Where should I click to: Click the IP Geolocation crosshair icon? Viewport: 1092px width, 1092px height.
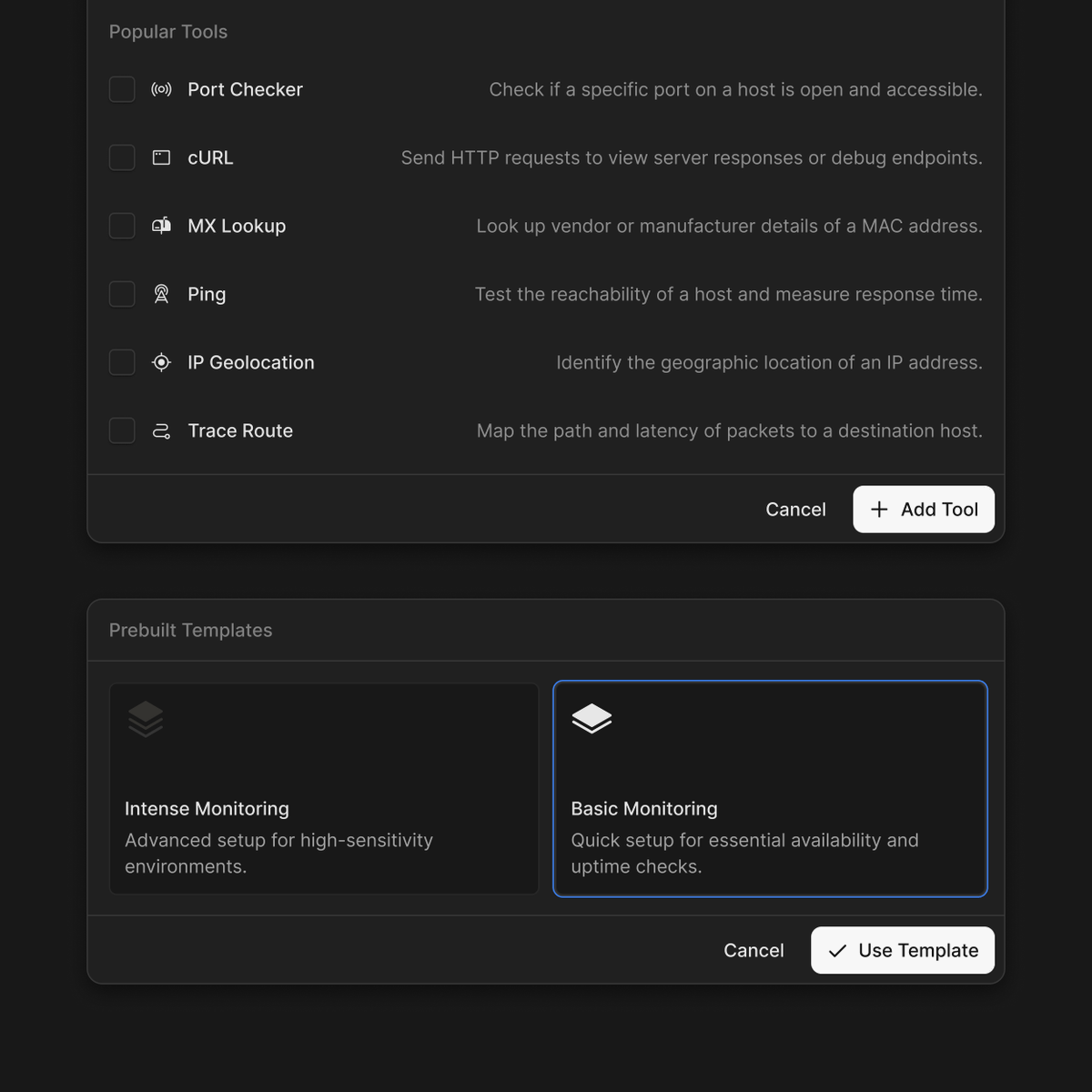pyautogui.click(x=161, y=362)
